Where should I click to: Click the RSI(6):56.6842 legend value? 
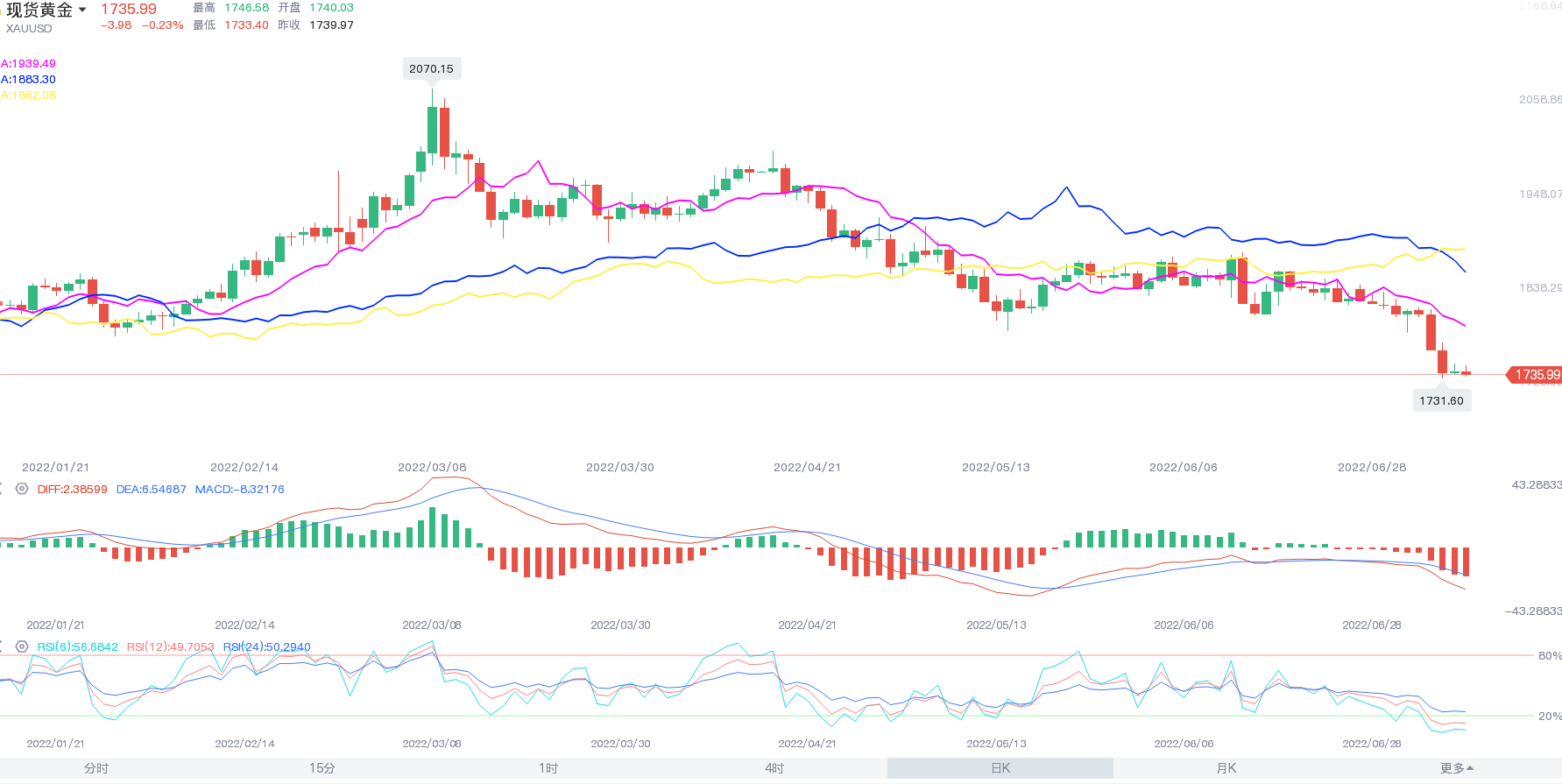[77, 647]
